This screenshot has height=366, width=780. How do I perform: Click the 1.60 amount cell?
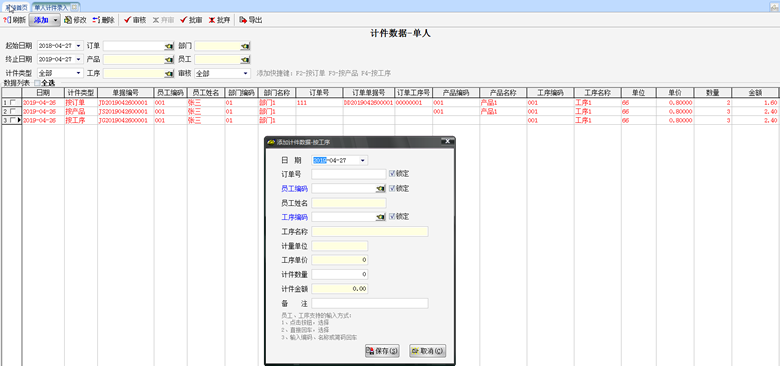pyautogui.click(x=755, y=102)
